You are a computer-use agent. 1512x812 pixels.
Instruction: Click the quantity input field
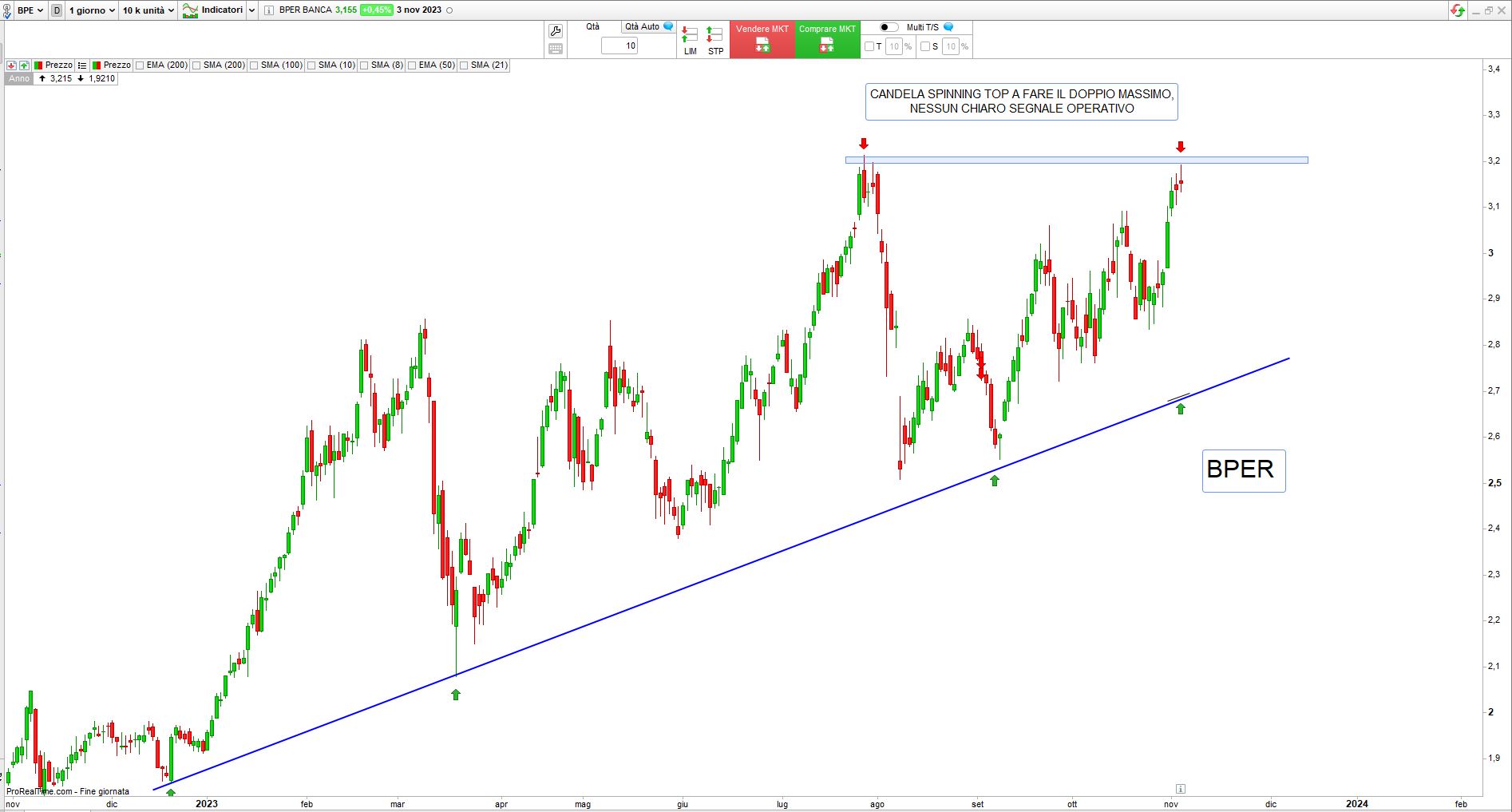point(619,46)
